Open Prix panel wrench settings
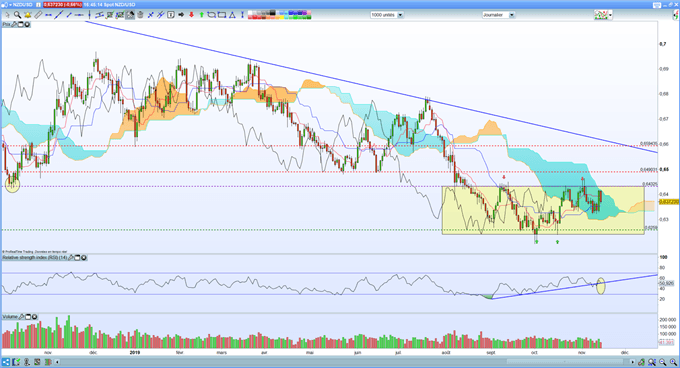The width and height of the screenshot is (680, 368). point(14,25)
